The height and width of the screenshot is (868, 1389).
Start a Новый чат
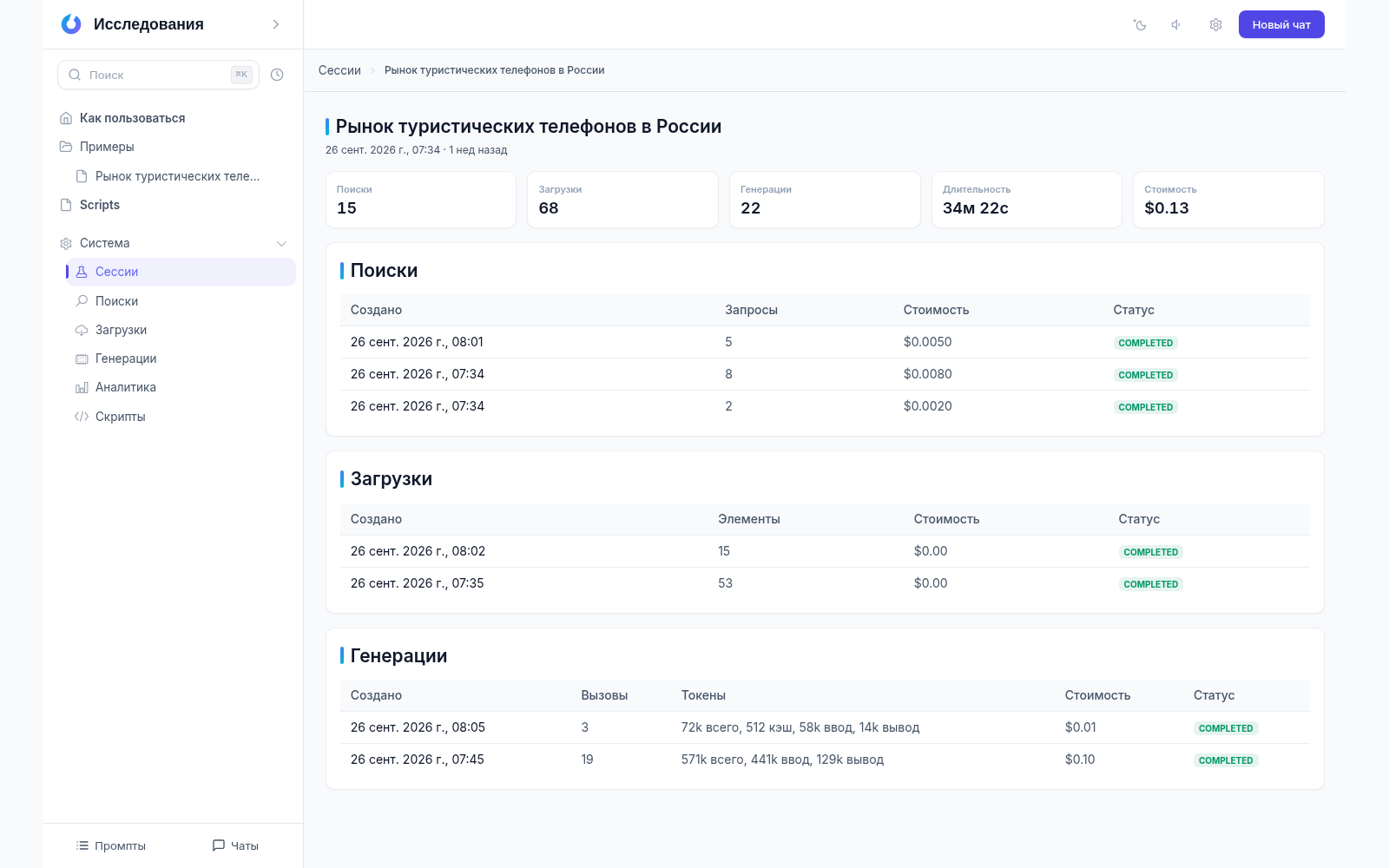pos(1281,24)
